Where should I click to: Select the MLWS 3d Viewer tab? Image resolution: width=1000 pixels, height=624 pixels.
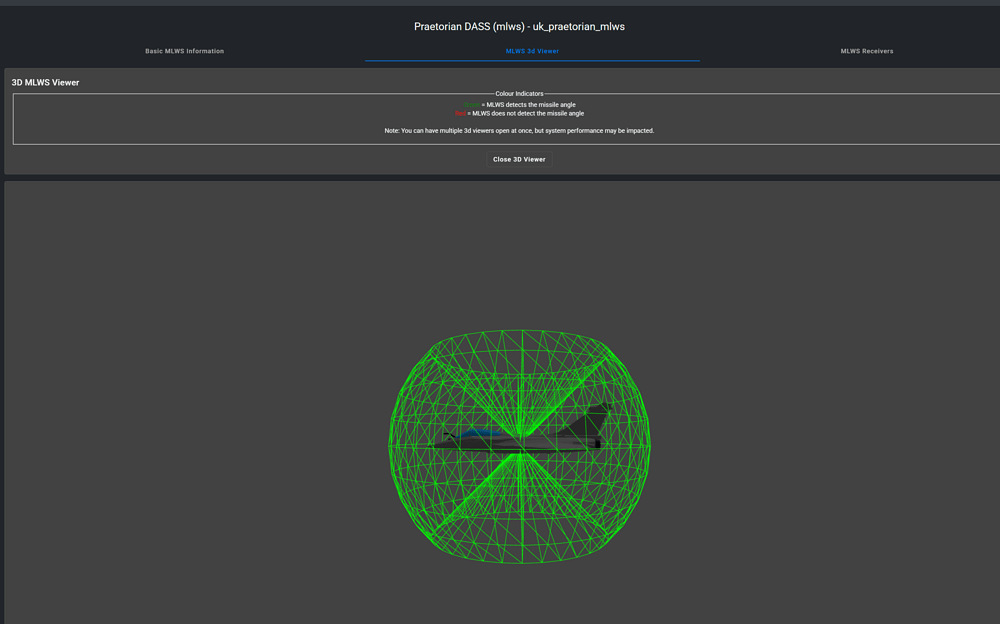532,51
